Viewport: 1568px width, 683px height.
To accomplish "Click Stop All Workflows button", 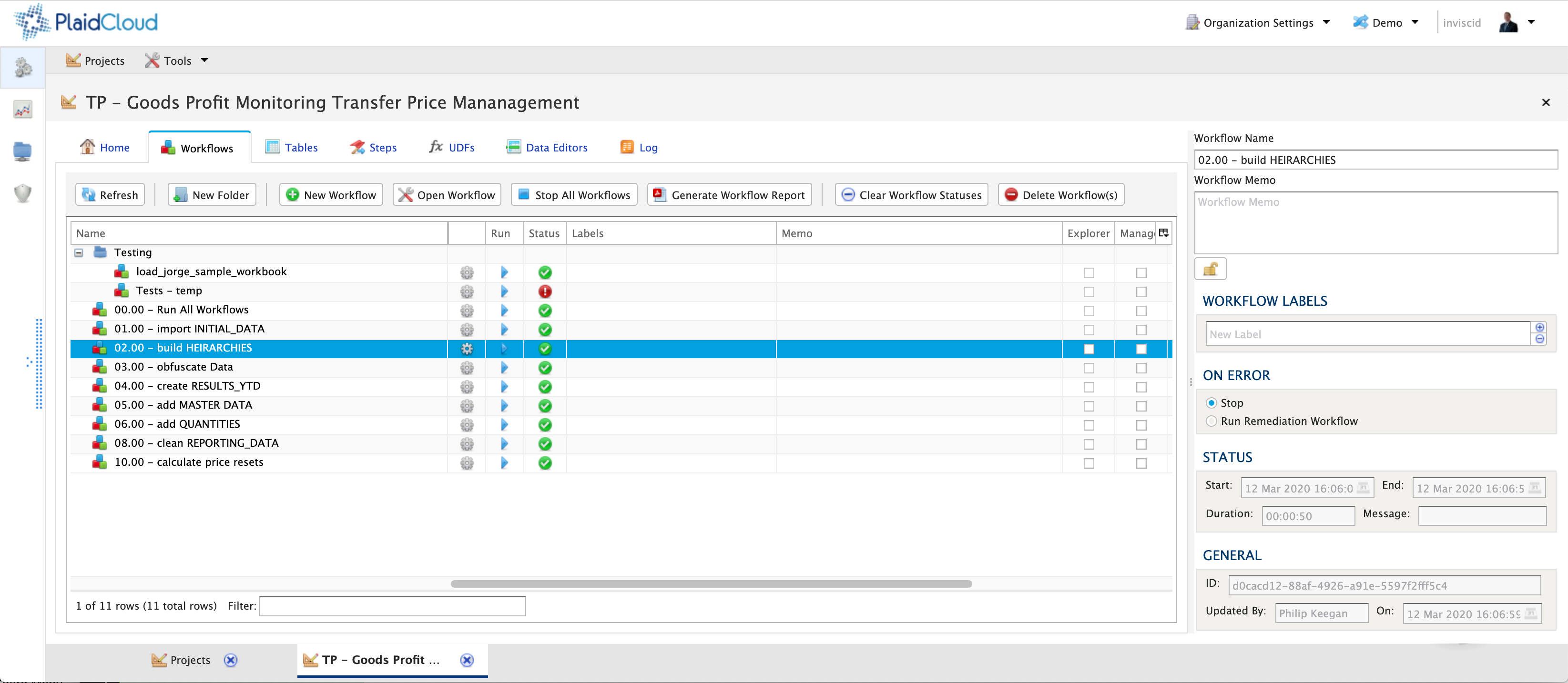I will pos(574,195).
